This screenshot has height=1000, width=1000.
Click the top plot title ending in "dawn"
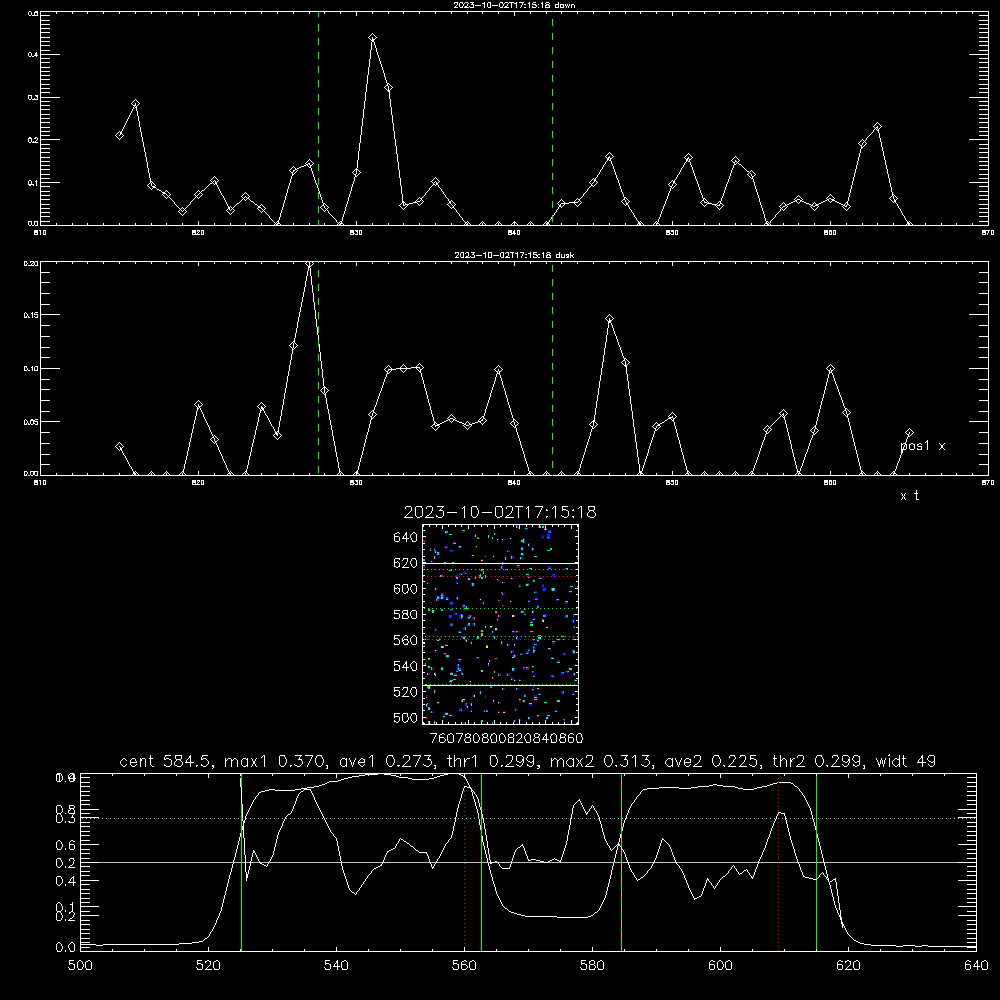tap(514, 5)
